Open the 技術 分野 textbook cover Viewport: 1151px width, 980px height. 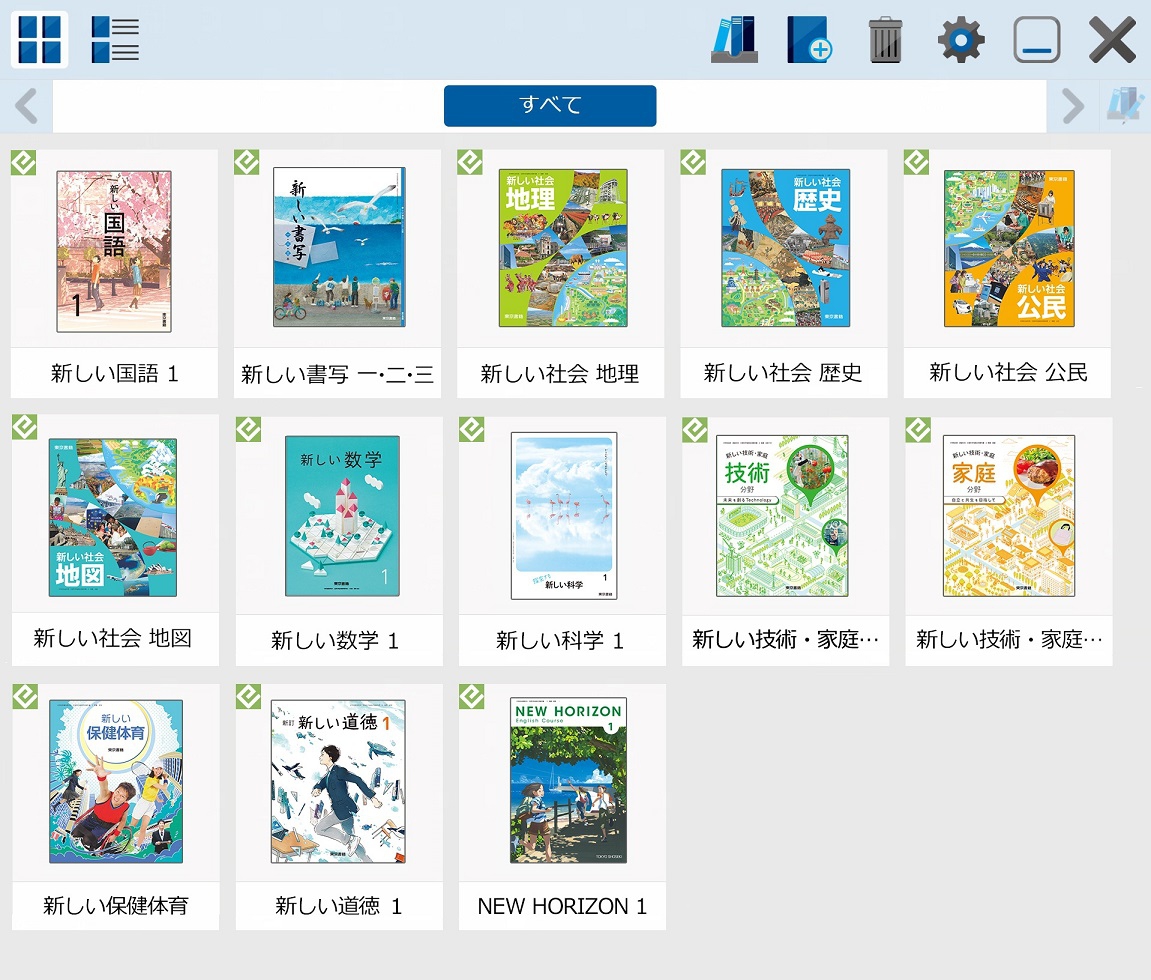782,515
